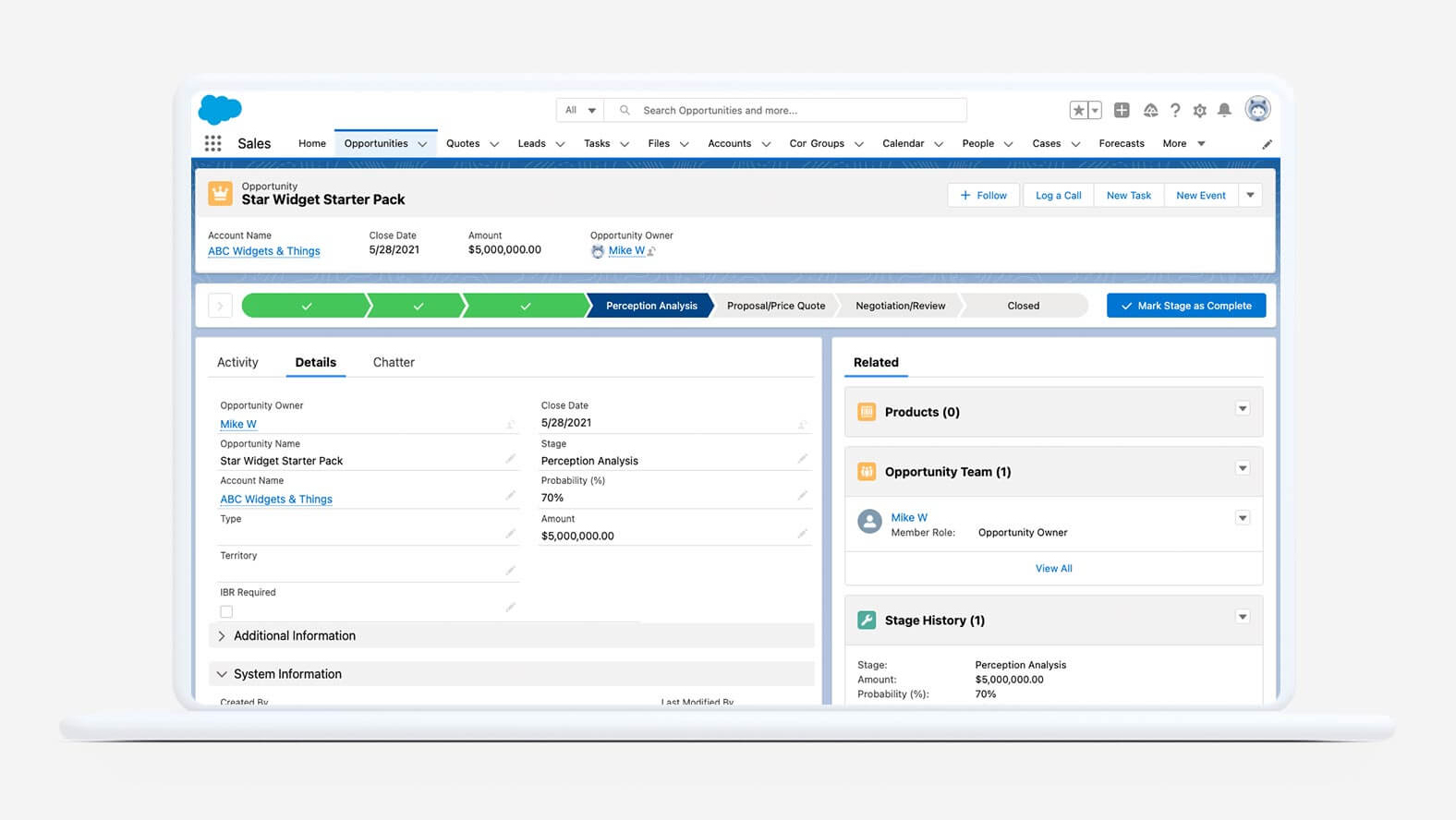This screenshot has width=1456, height=820.
Task: Edit Territory field pencil icon
Action: point(510,571)
